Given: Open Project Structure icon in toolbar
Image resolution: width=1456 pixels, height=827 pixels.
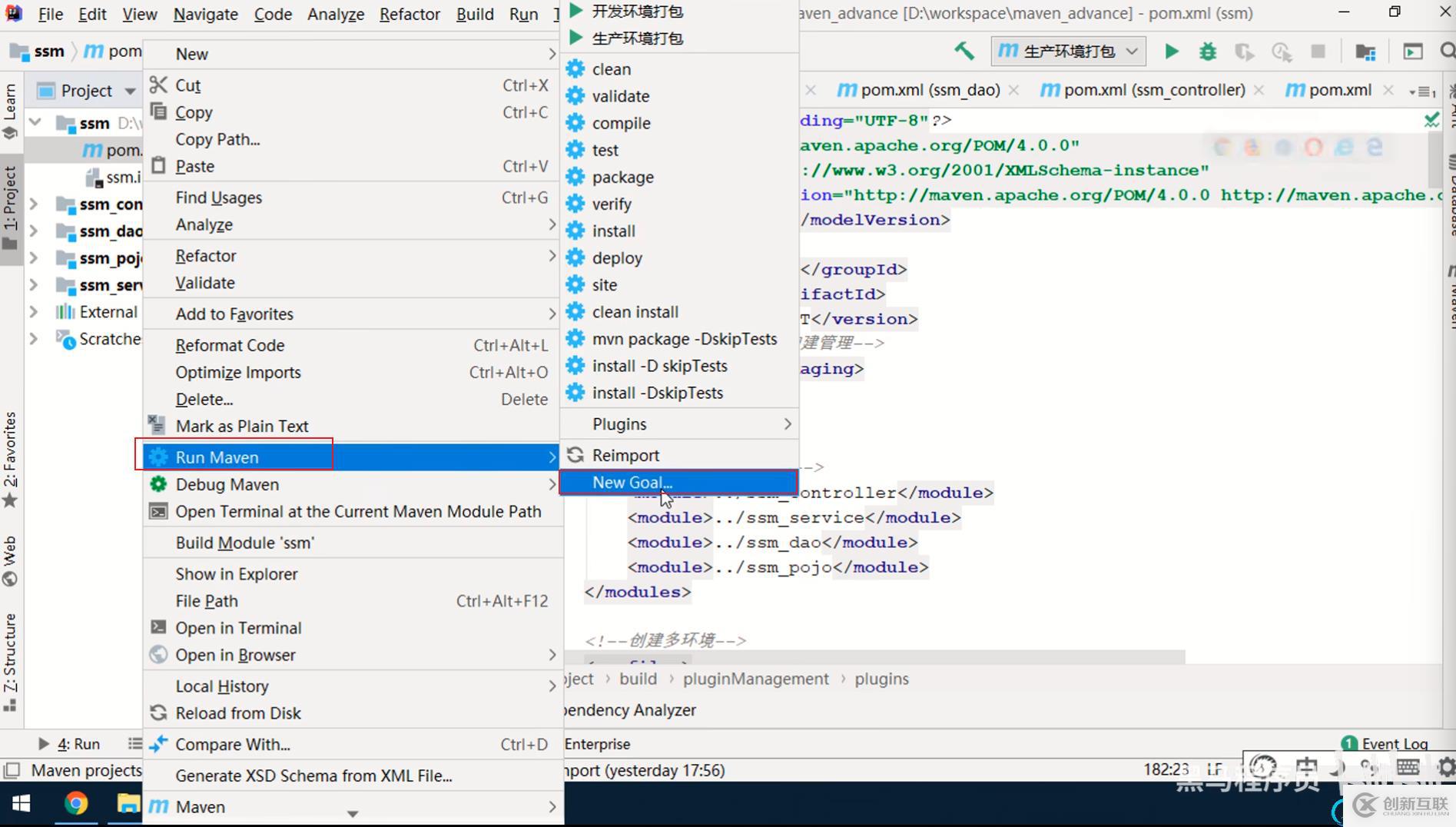Looking at the screenshot, I should [1365, 51].
